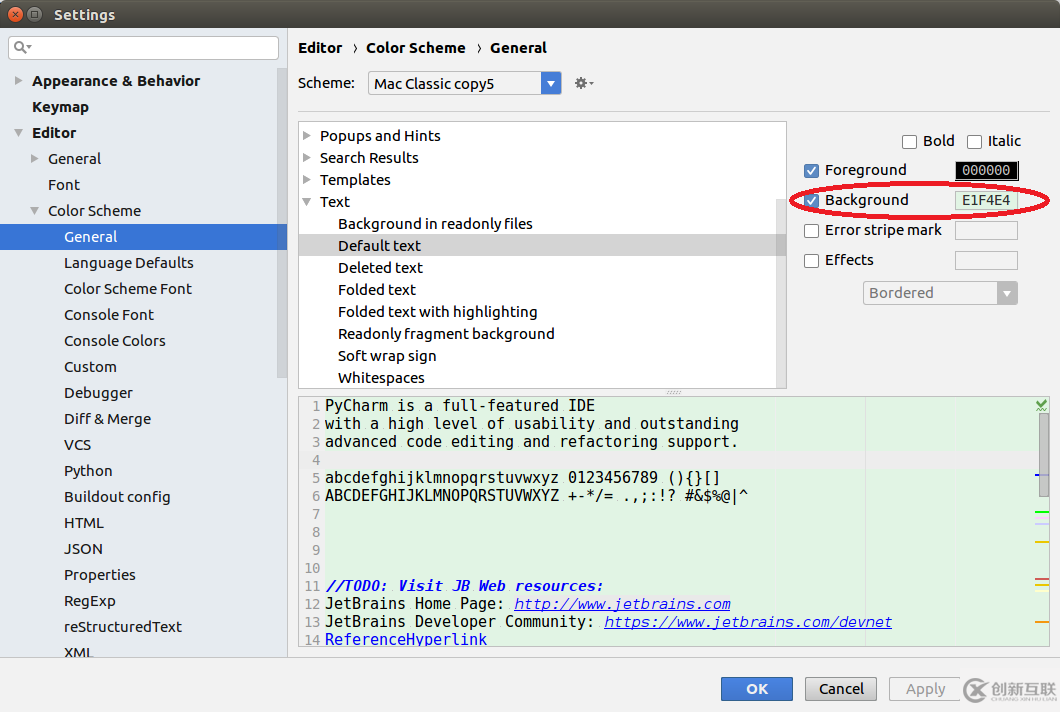1060x712 pixels.
Task: Expand Appearance & Behavior section
Action: (19, 81)
